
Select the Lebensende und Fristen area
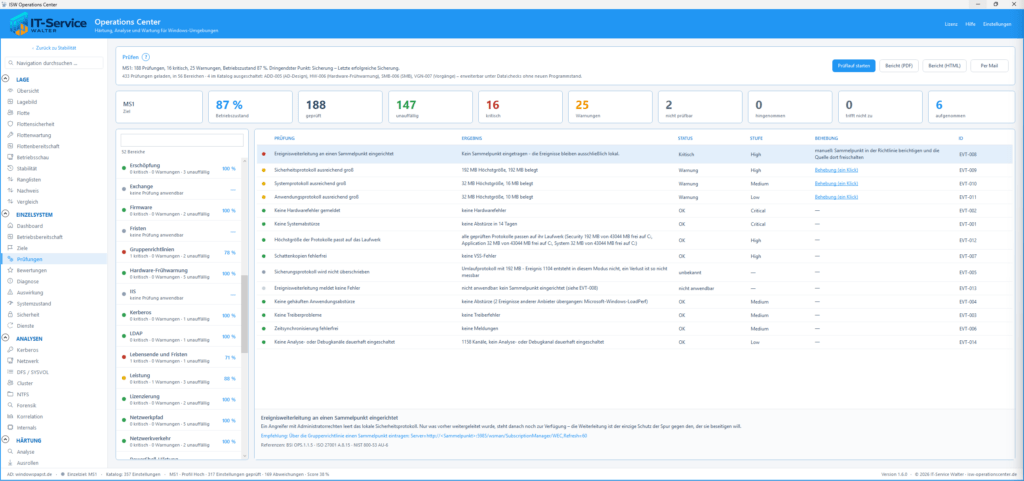pyautogui.click(x=178, y=358)
